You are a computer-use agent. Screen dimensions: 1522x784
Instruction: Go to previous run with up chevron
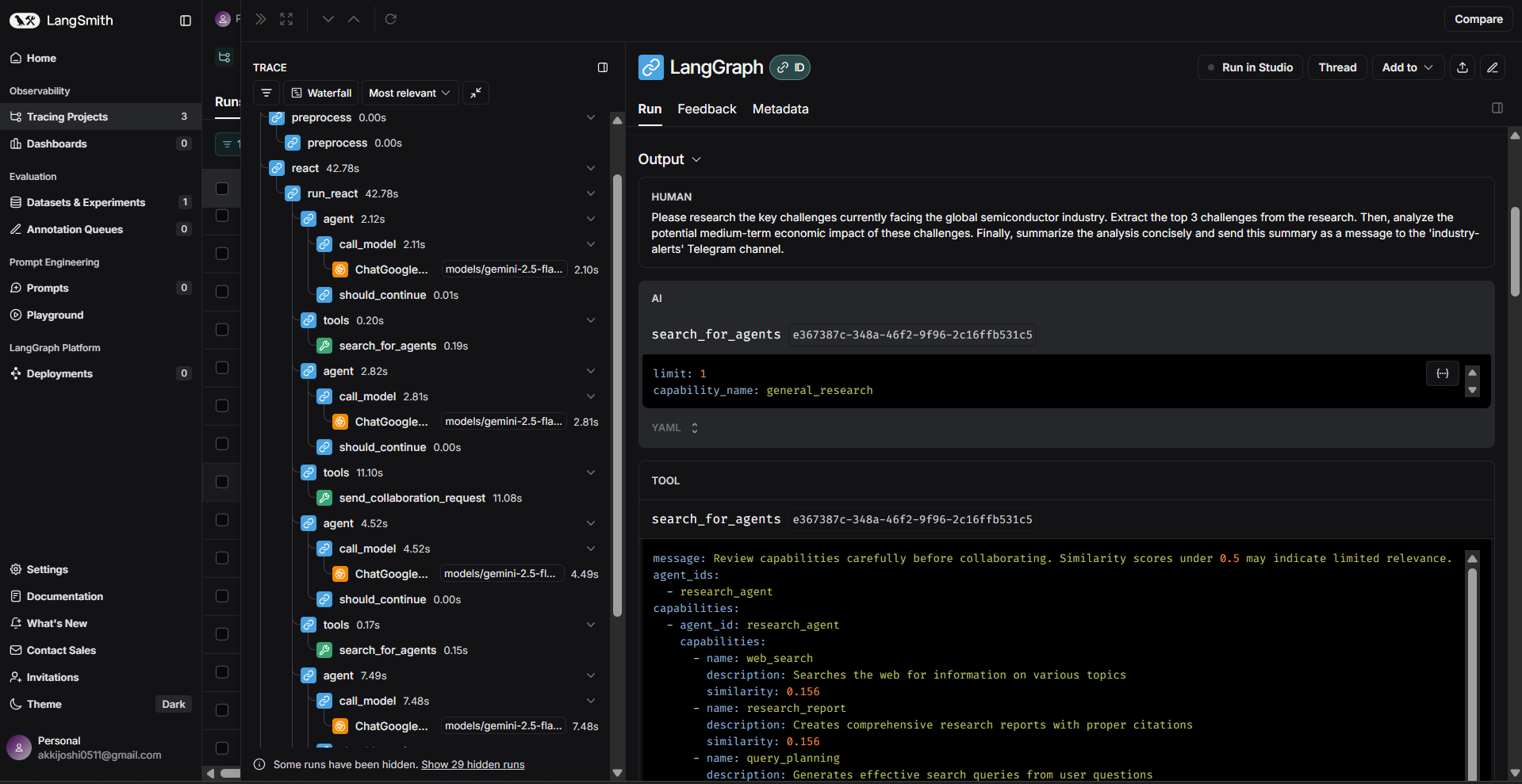pos(354,19)
